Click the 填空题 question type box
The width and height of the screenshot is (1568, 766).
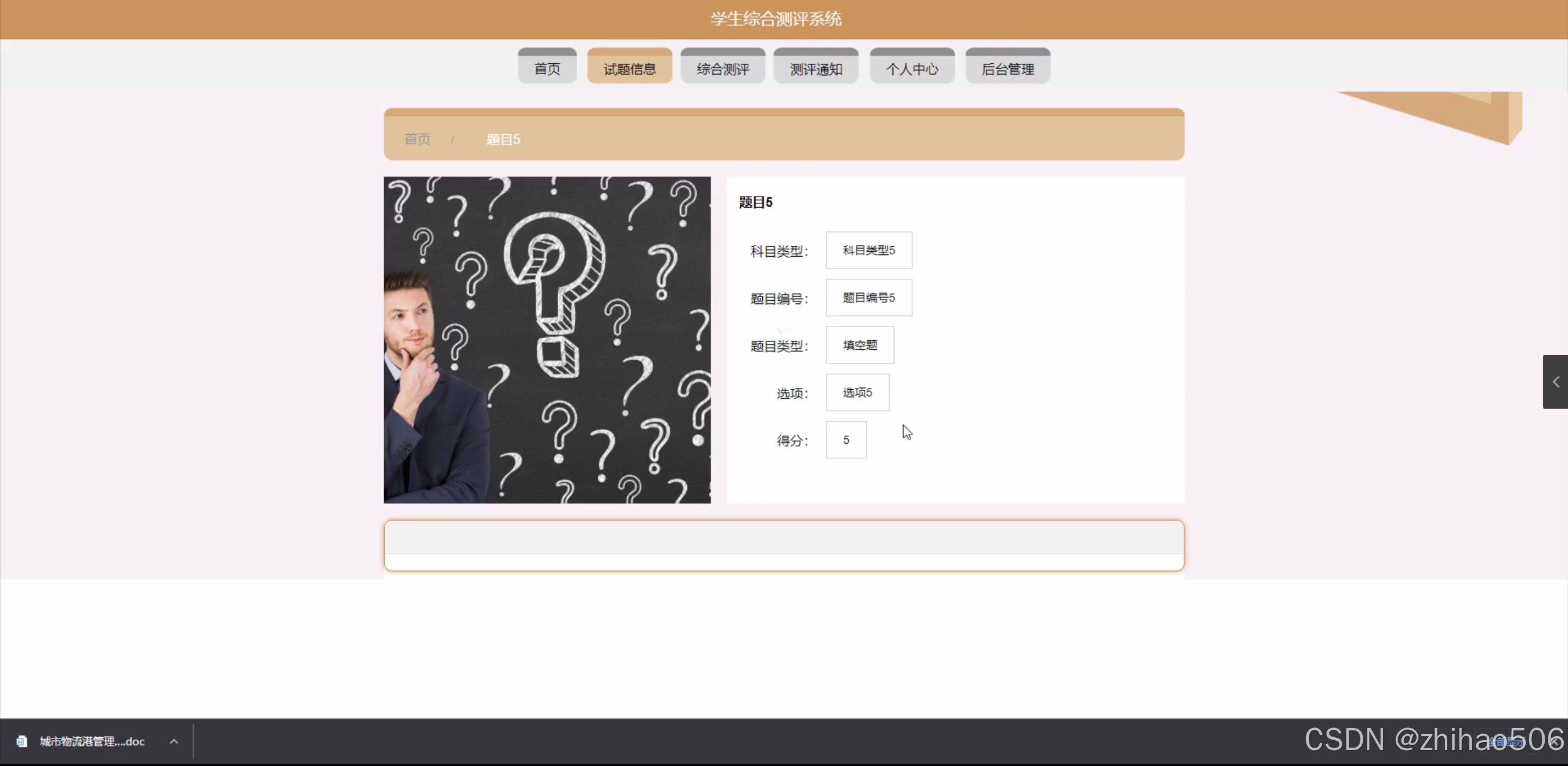click(860, 345)
